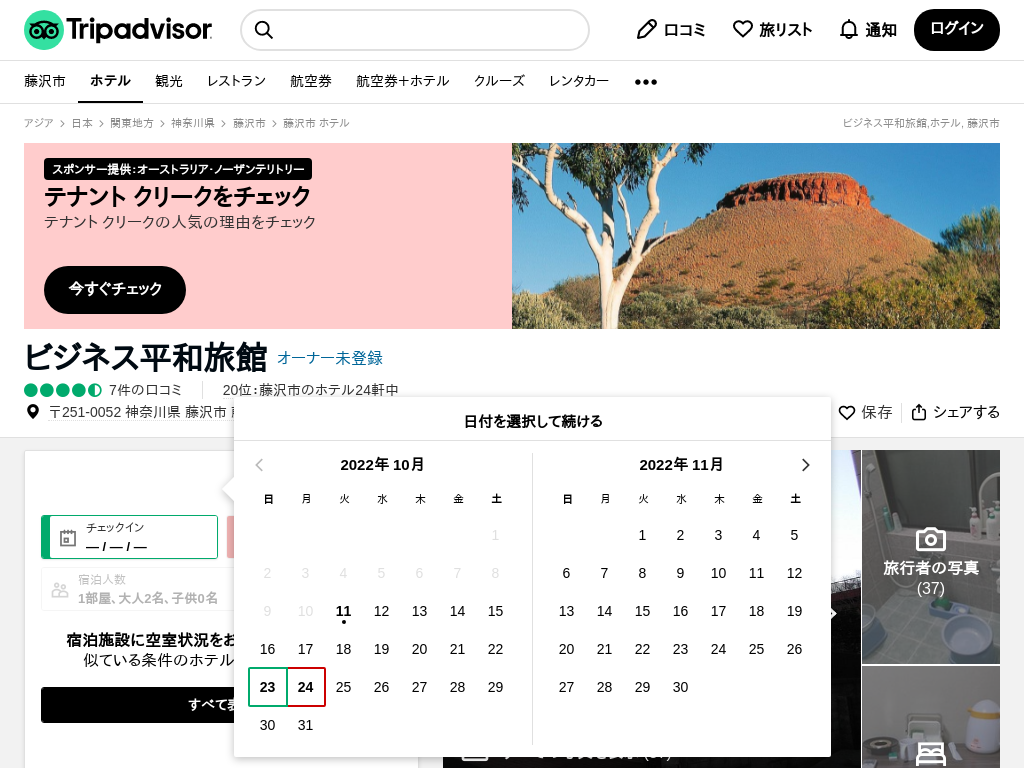
Task: Click the green rating bubbles
Action: coord(63,390)
